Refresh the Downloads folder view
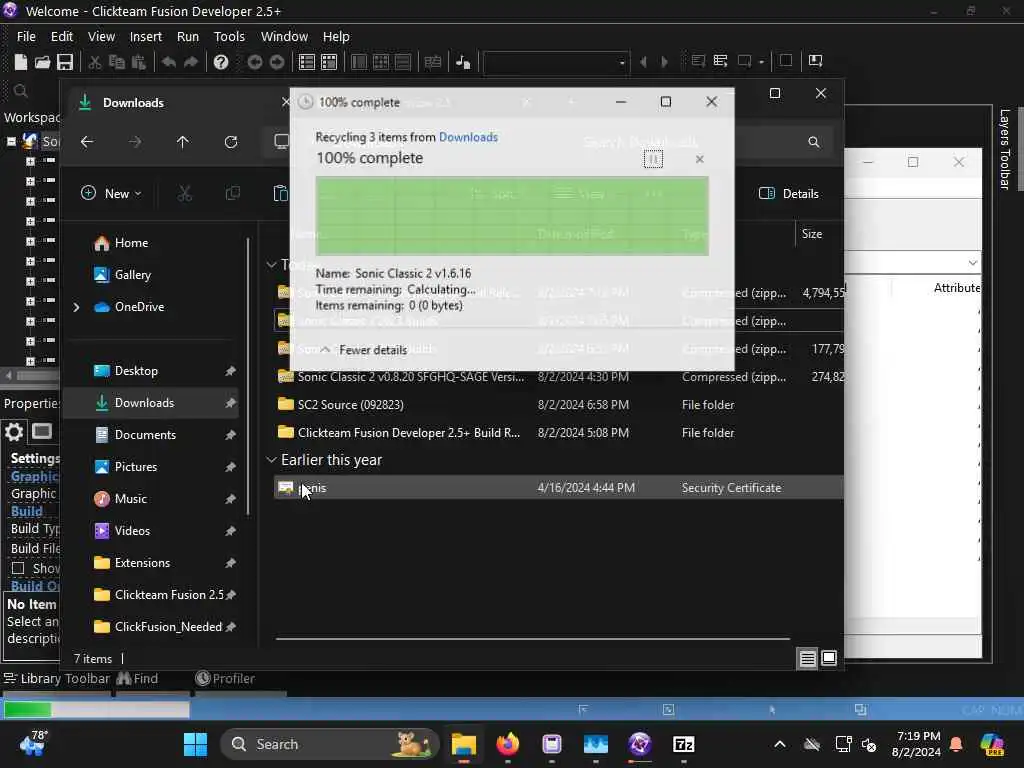The width and height of the screenshot is (1024, 768). pyautogui.click(x=231, y=142)
